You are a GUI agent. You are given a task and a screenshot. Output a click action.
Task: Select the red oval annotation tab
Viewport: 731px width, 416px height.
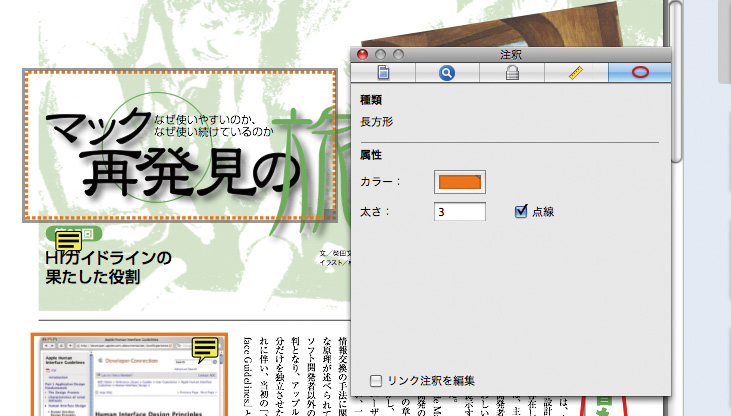pyautogui.click(x=640, y=73)
